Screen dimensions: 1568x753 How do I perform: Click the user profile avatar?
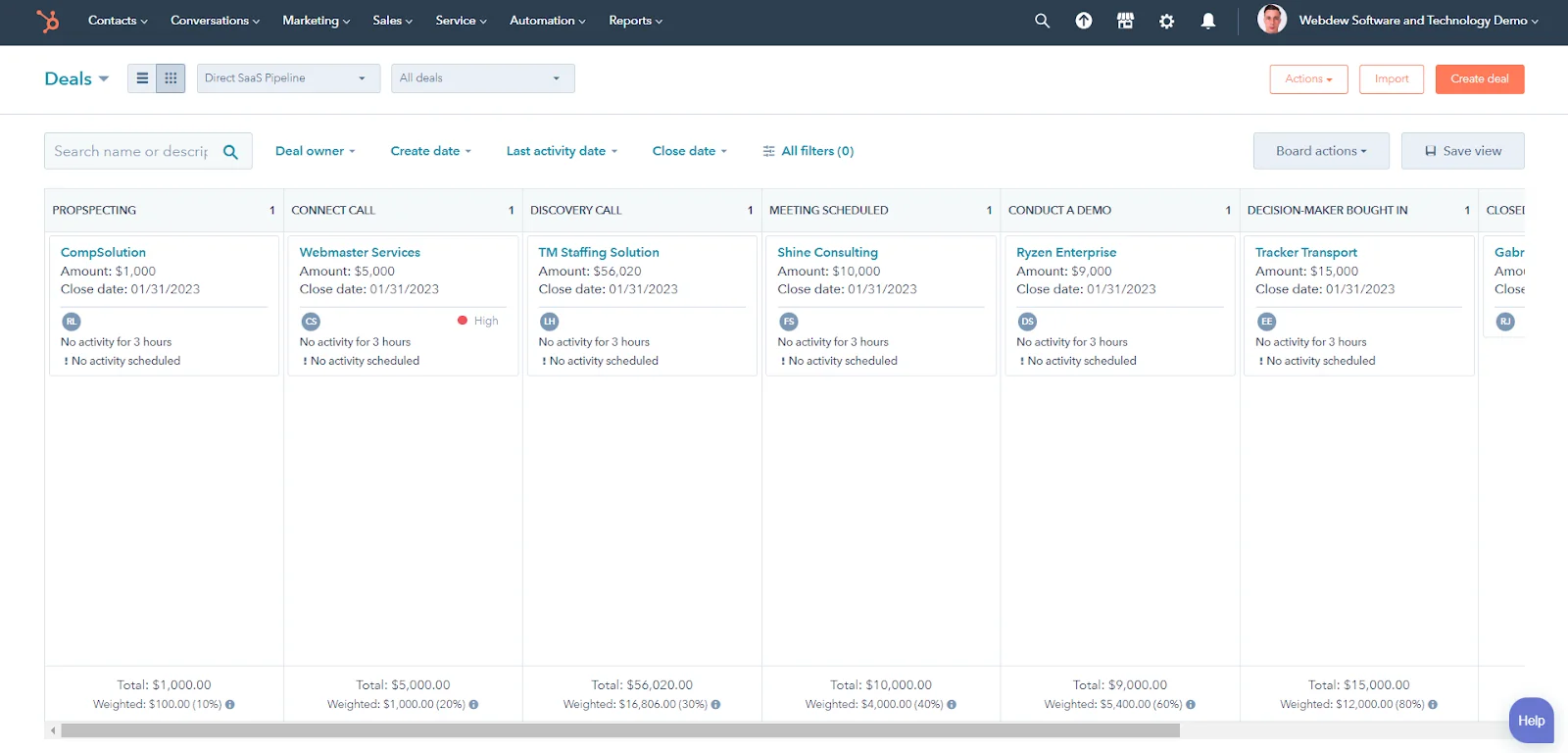click(1272, 20)
